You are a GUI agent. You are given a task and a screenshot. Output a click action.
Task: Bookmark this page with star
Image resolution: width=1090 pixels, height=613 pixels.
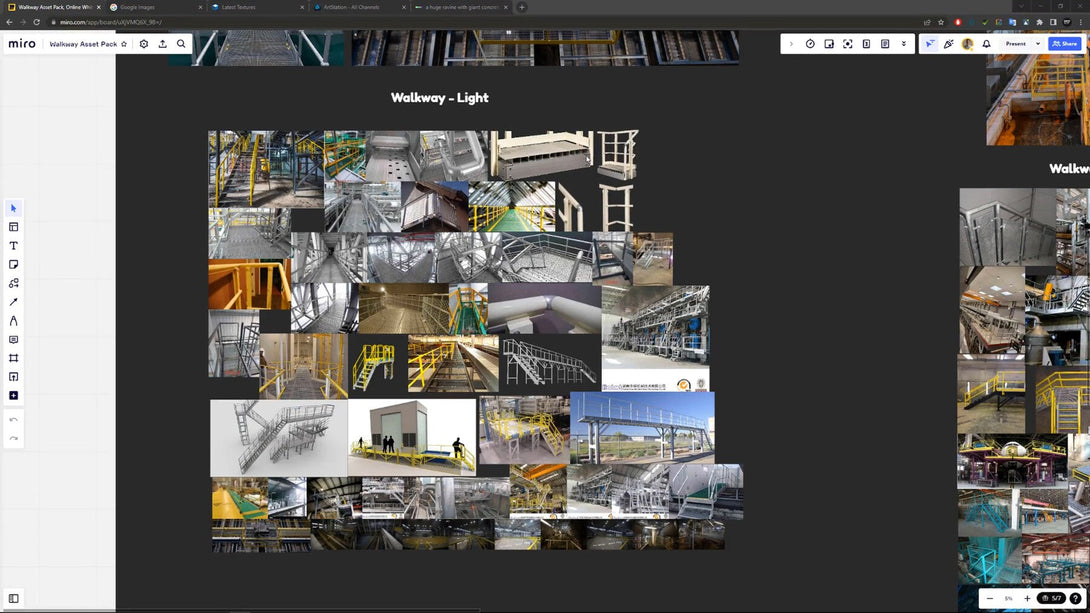[x=941, y=22]
